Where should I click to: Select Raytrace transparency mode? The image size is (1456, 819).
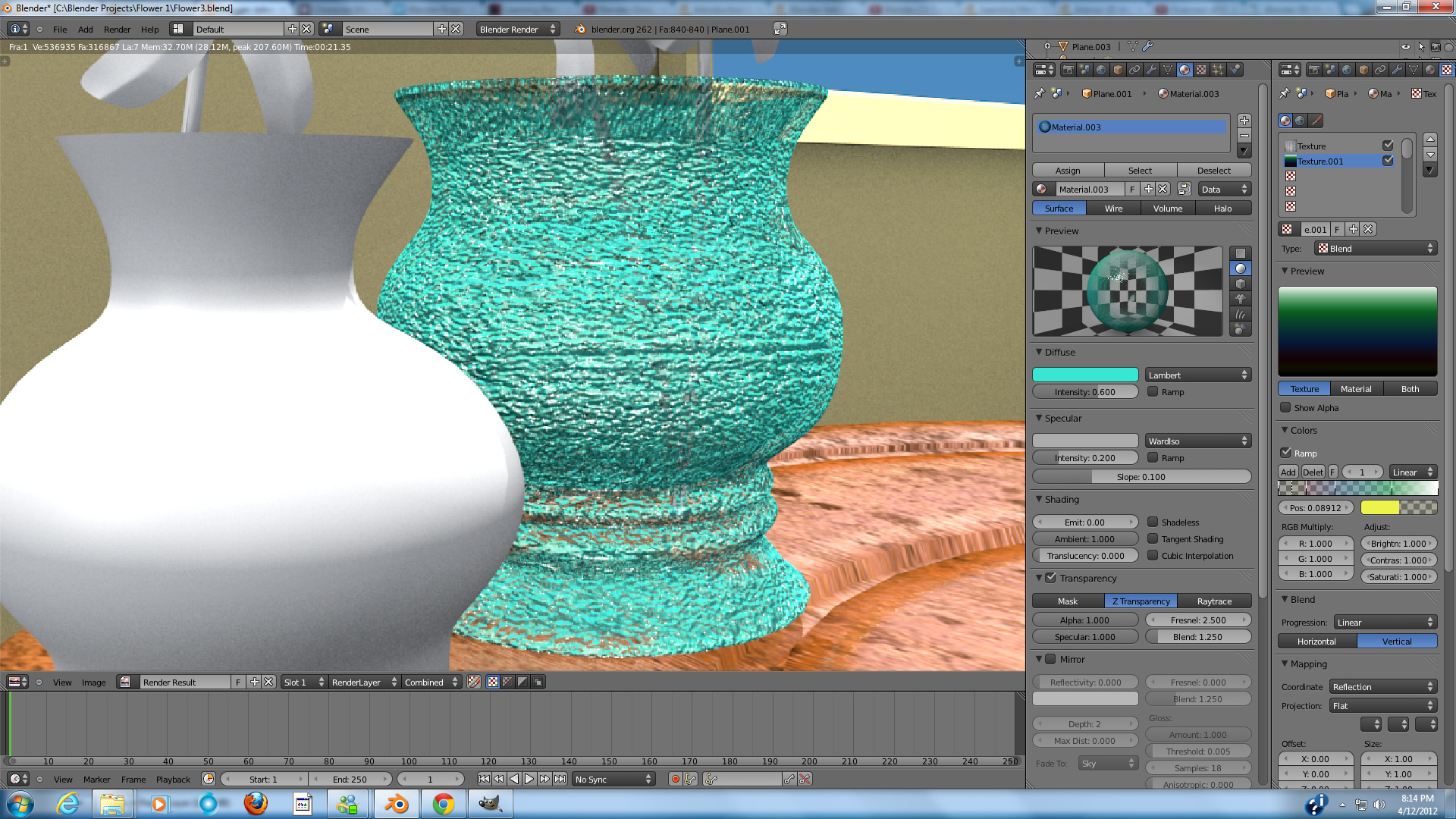(x=1214, y=601)
